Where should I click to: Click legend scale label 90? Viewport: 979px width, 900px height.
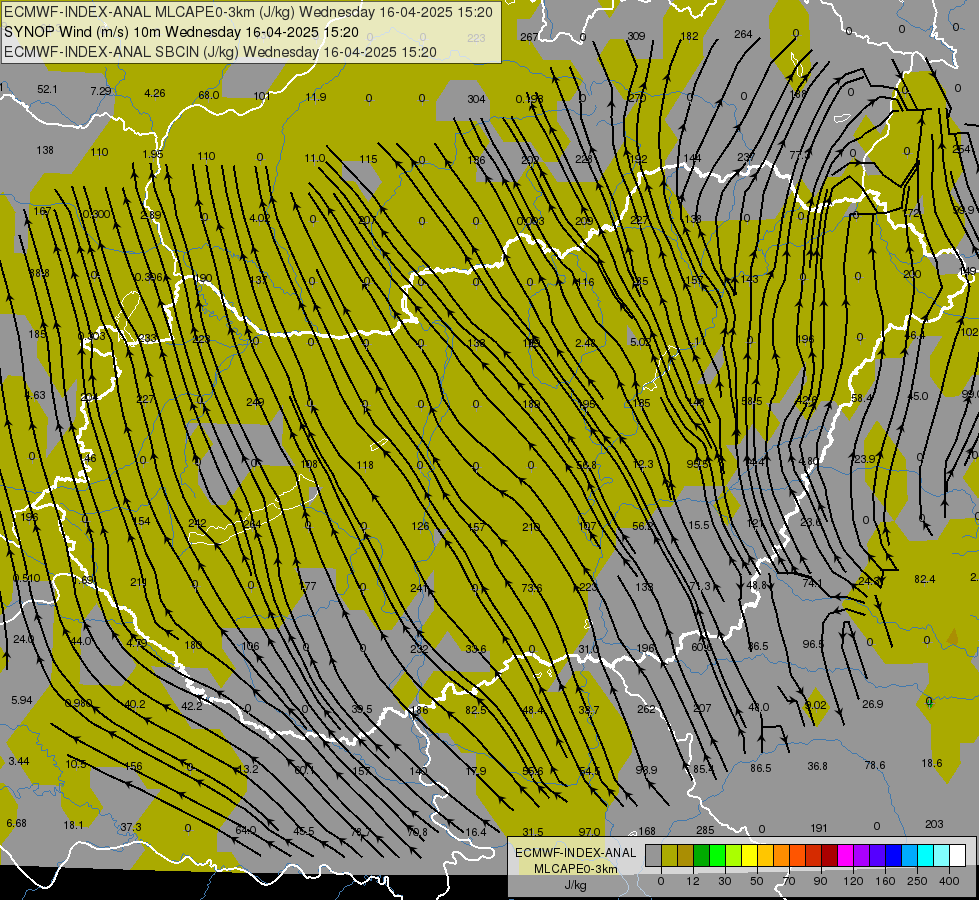click(x=820, y=881)
